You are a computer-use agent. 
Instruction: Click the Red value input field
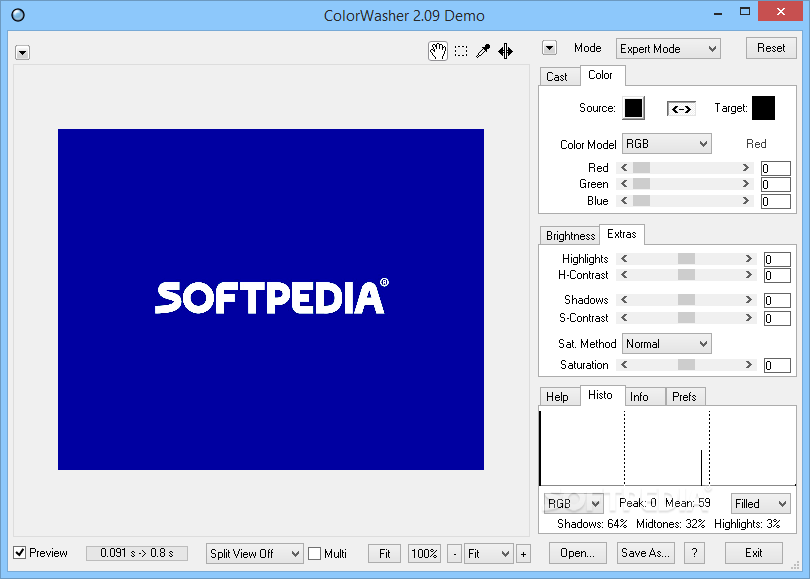(776, 168)
